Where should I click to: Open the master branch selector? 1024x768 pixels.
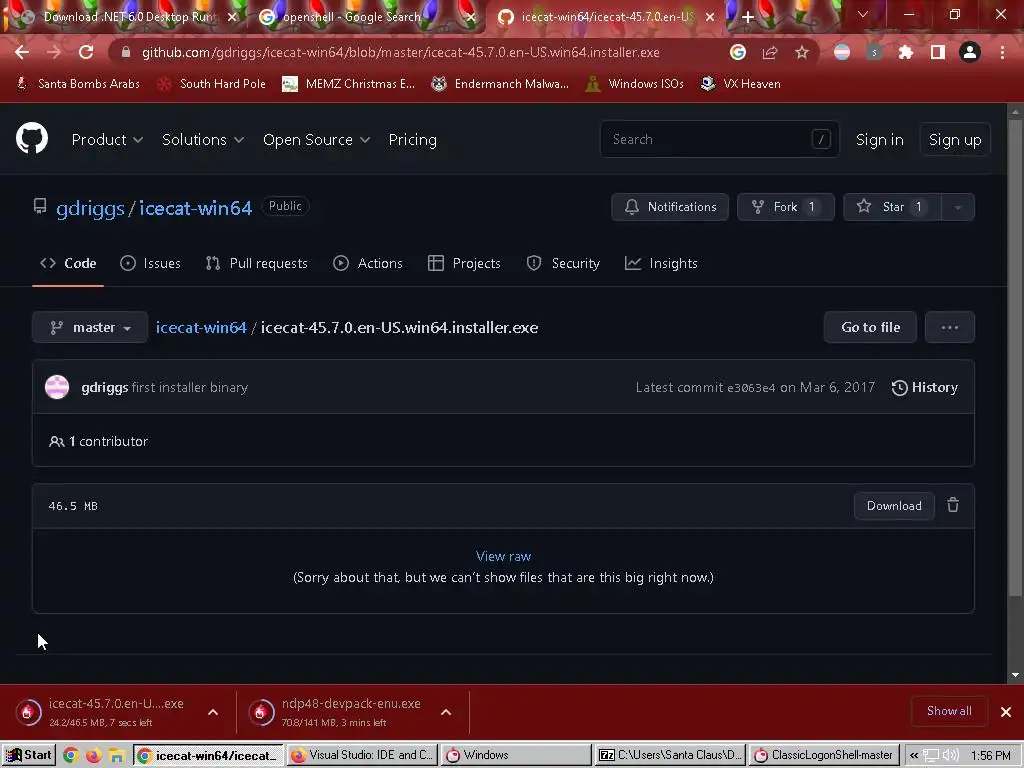(90, 327)
